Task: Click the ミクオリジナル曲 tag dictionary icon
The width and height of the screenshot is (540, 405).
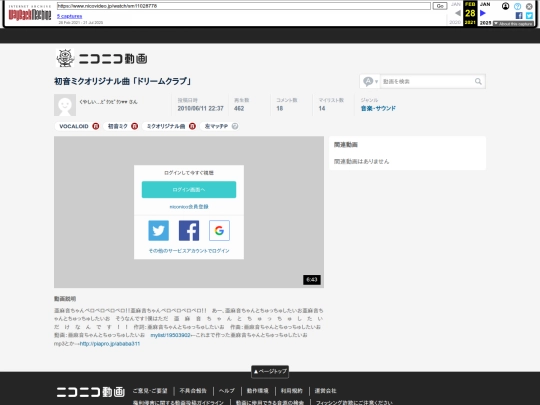Action: [192, 126]
